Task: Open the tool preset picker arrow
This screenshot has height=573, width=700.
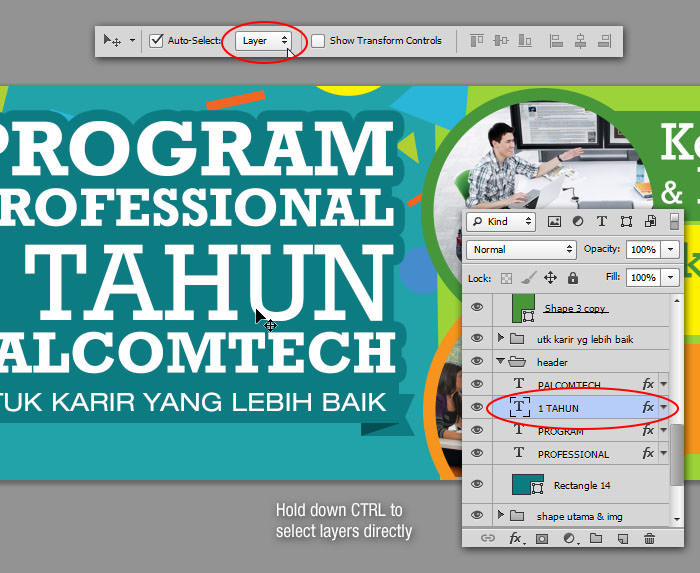Action: click(x=132, y=40)
